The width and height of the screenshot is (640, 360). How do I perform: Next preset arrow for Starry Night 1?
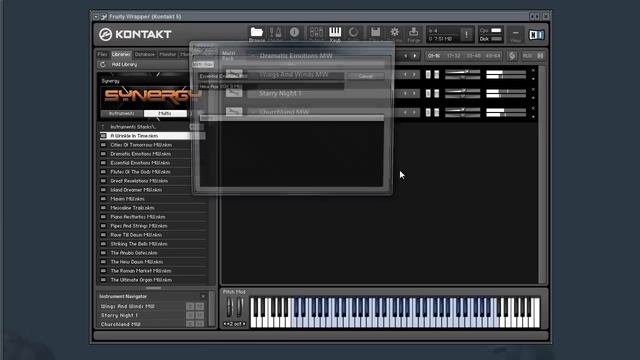[x=414, y=93]
